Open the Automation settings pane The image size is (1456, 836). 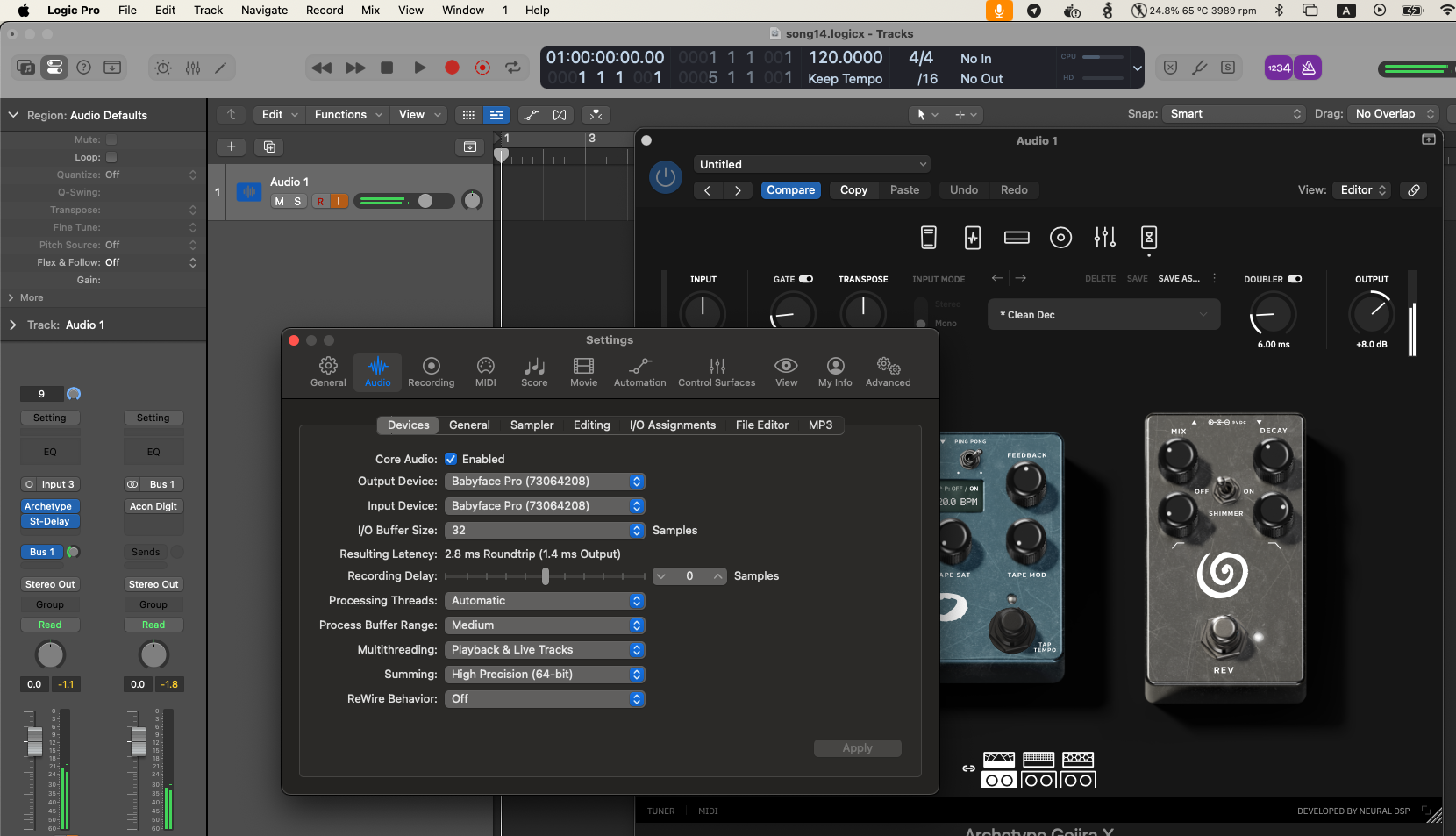coord(639,371)
